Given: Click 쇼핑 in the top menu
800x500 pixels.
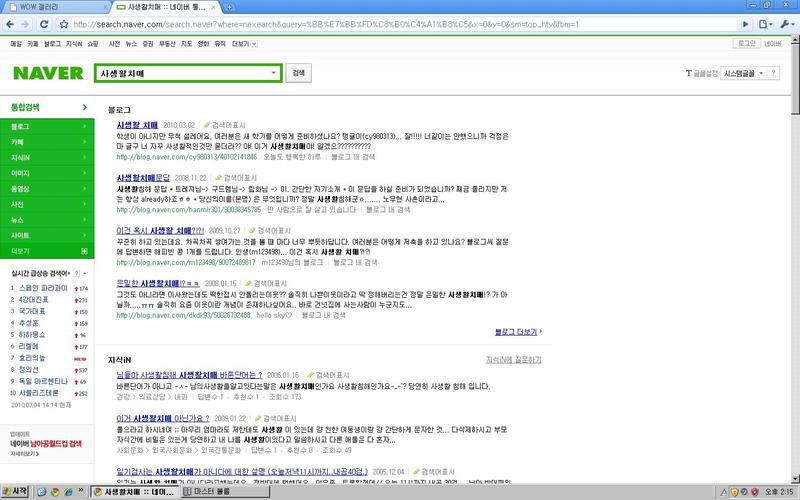Looking at the screenshot, I should [93, 44].
